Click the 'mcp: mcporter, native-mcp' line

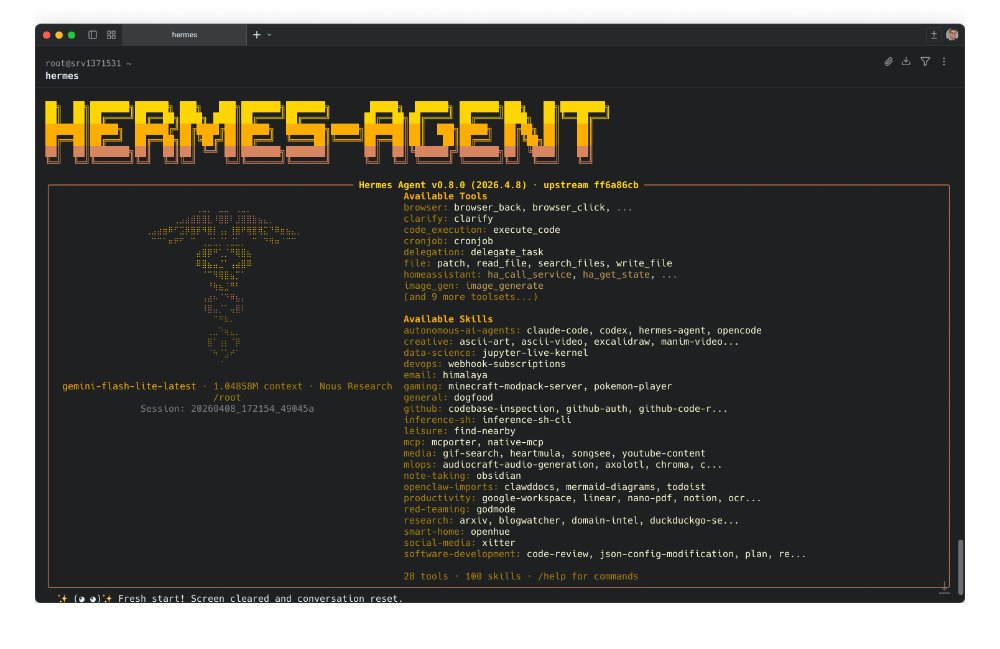473,442
